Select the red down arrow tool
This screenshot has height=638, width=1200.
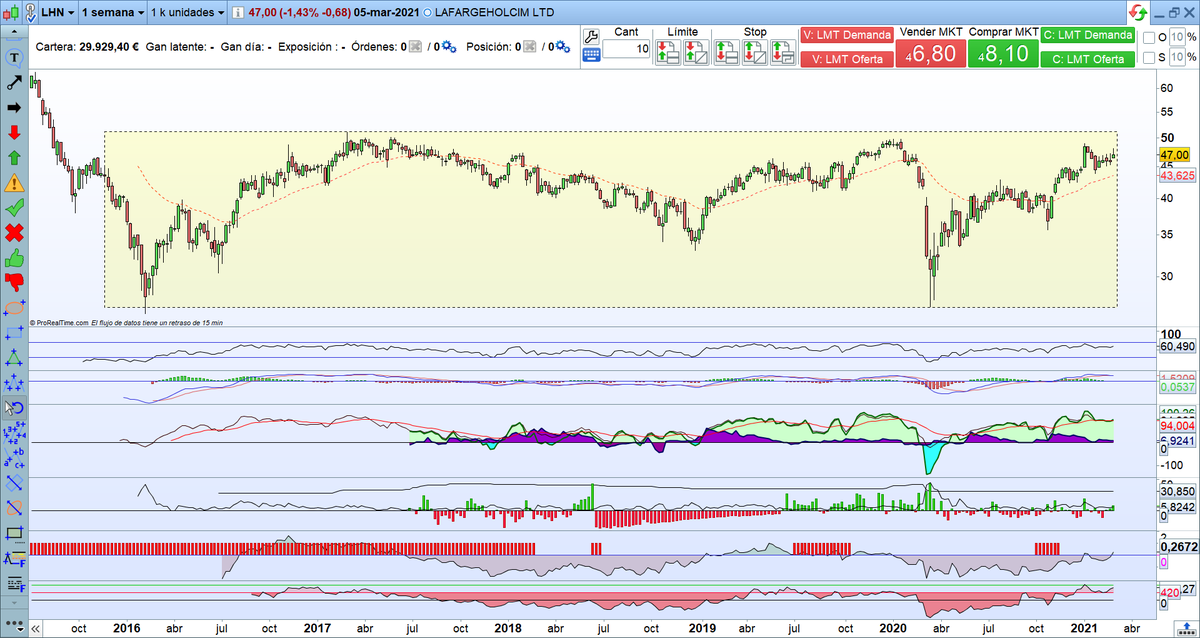point(14,132)
